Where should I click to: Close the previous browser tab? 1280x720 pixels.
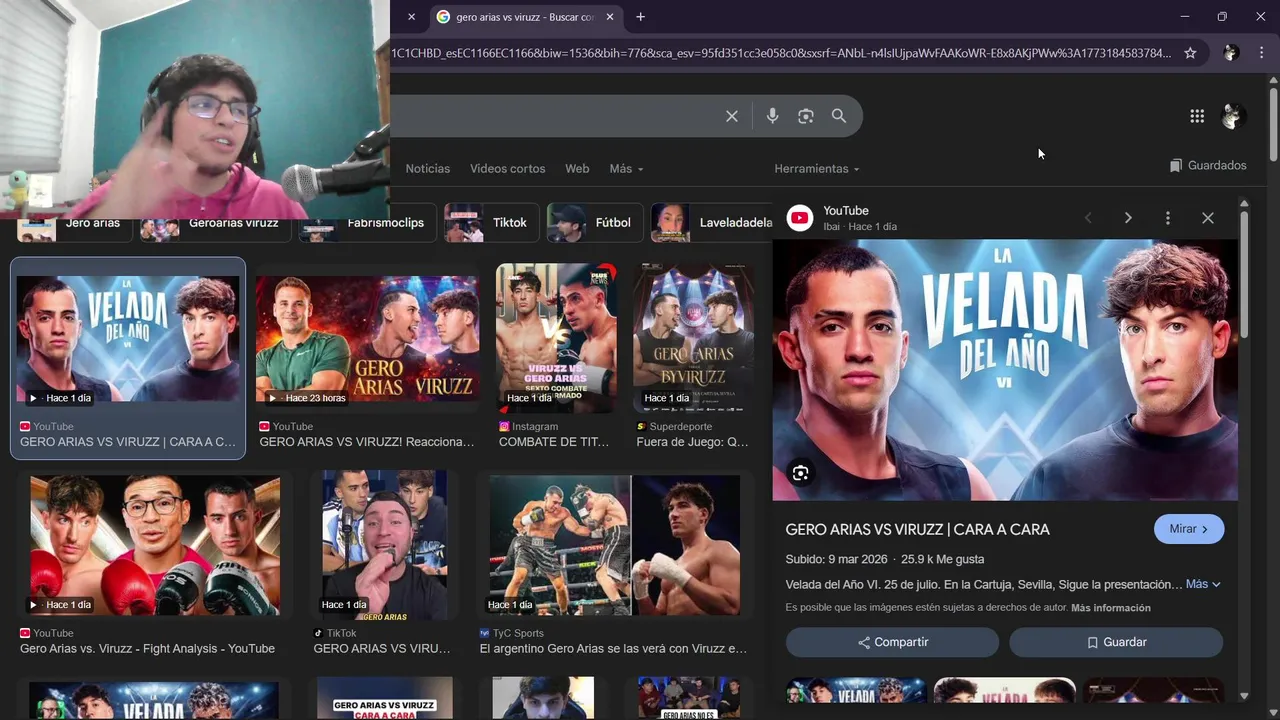point(411,17)
